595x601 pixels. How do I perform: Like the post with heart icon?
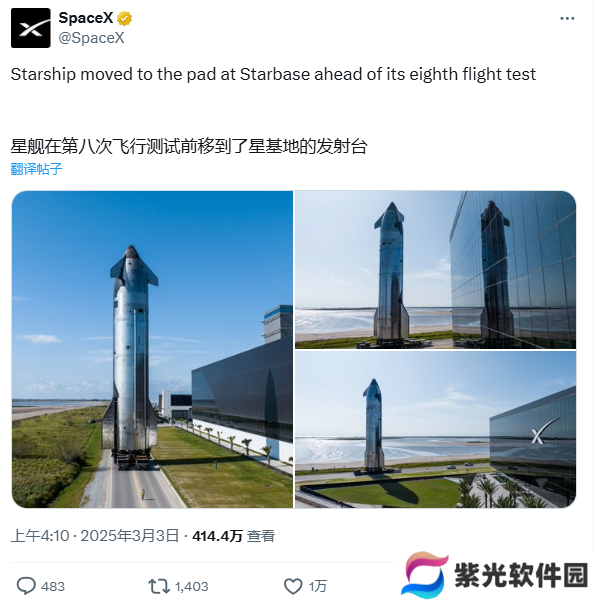tap(293, 586)
